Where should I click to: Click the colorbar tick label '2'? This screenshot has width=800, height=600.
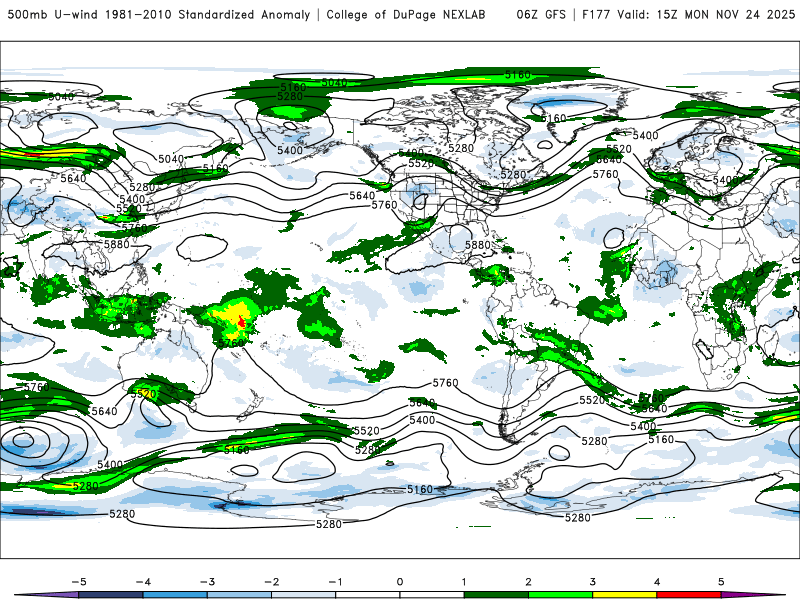(x=529, y=582)
